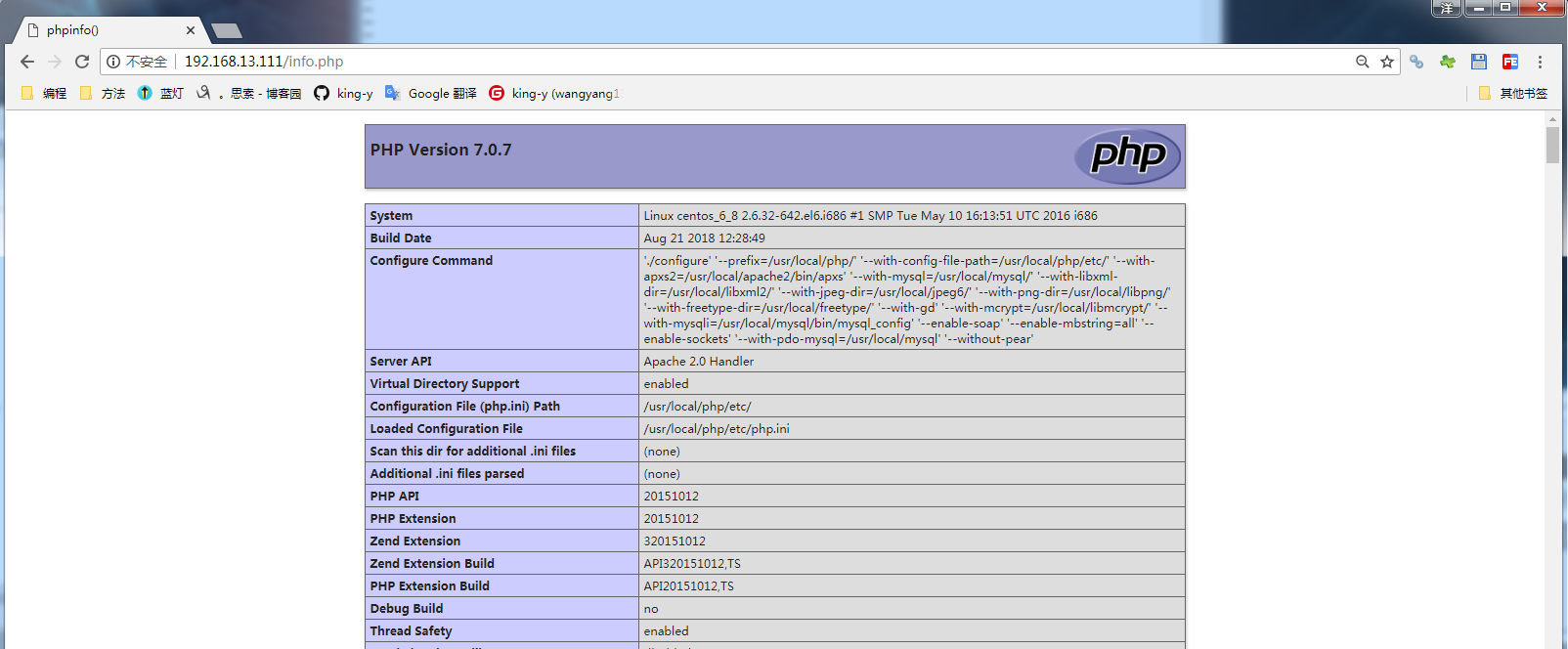The image size is (1568, 649).
Task: Open the 其他书签 folder
Action: tap(1513, 93)
